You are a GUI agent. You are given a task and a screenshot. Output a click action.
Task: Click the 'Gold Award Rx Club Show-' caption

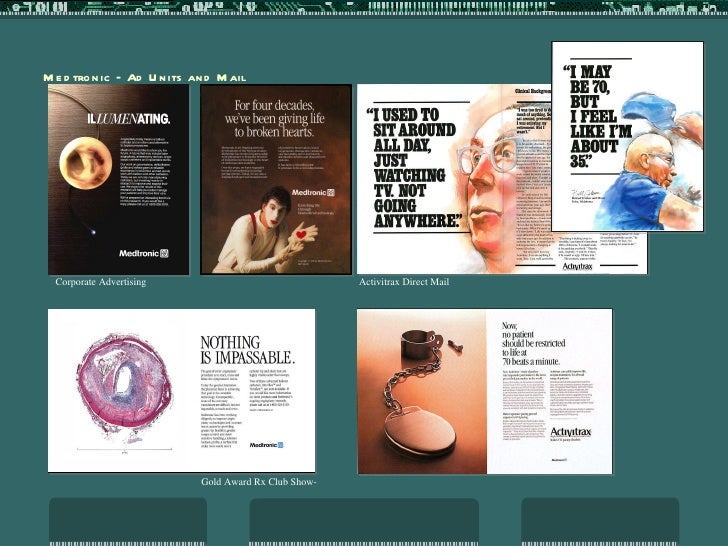coord(259,482)
